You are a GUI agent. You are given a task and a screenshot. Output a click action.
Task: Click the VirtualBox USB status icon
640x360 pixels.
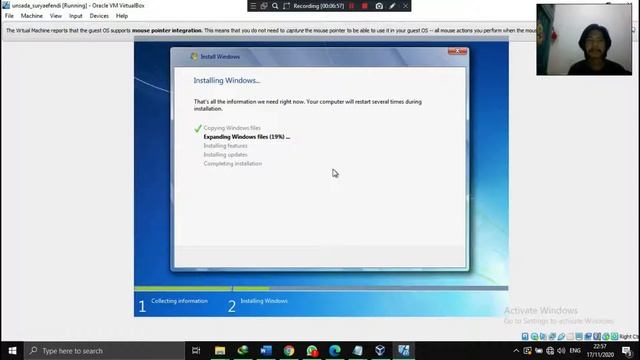[561, 336]
